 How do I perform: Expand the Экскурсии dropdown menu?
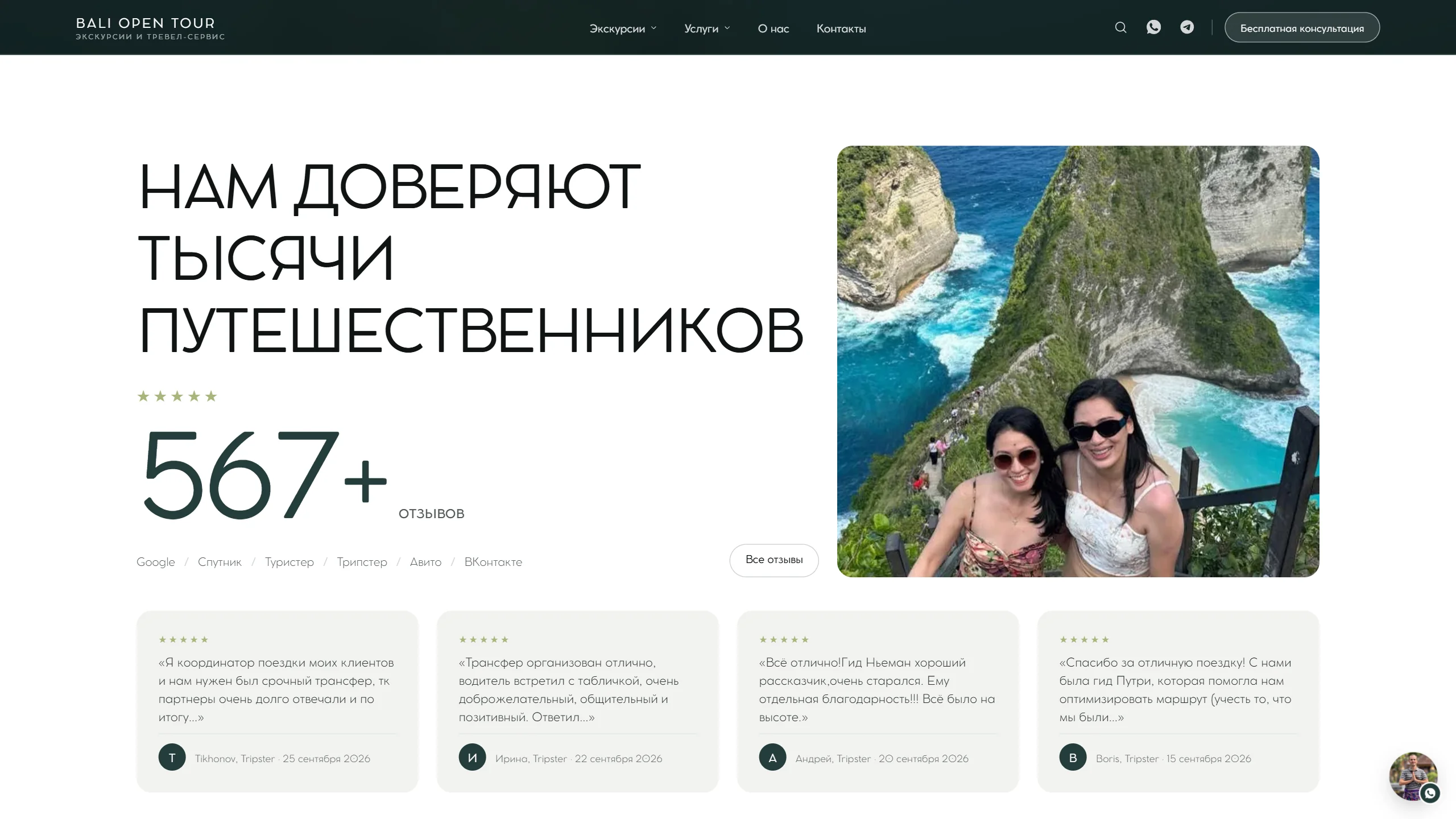tap(623, 28)
